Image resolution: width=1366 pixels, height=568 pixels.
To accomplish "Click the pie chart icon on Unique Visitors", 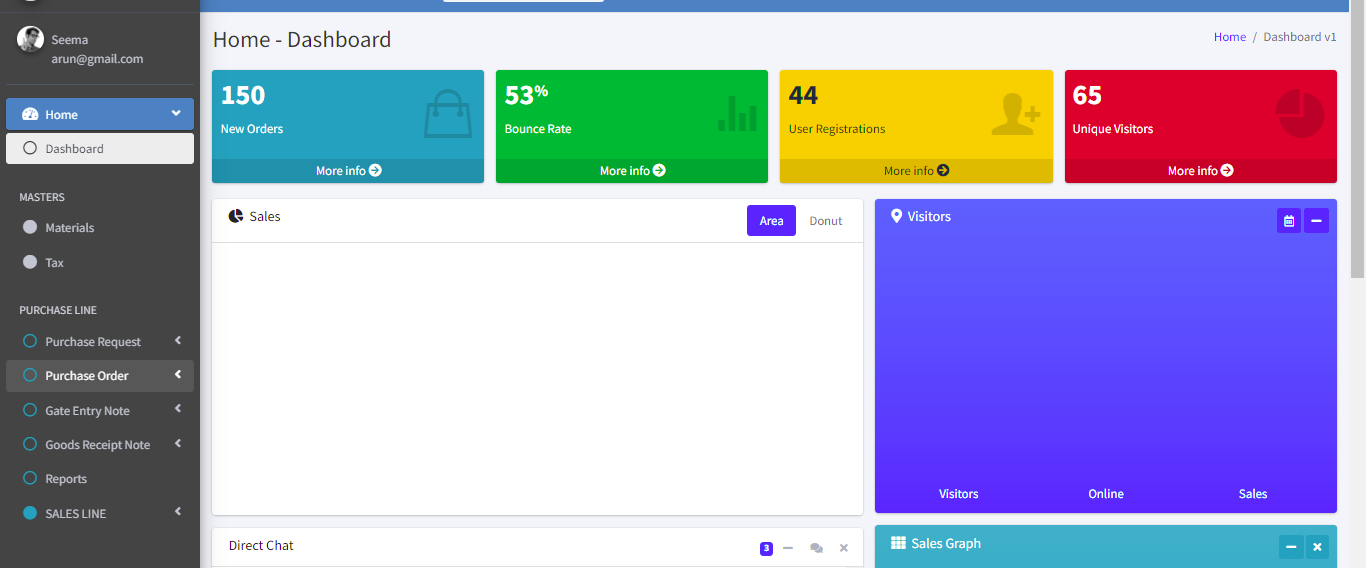I will point(1299,113).
